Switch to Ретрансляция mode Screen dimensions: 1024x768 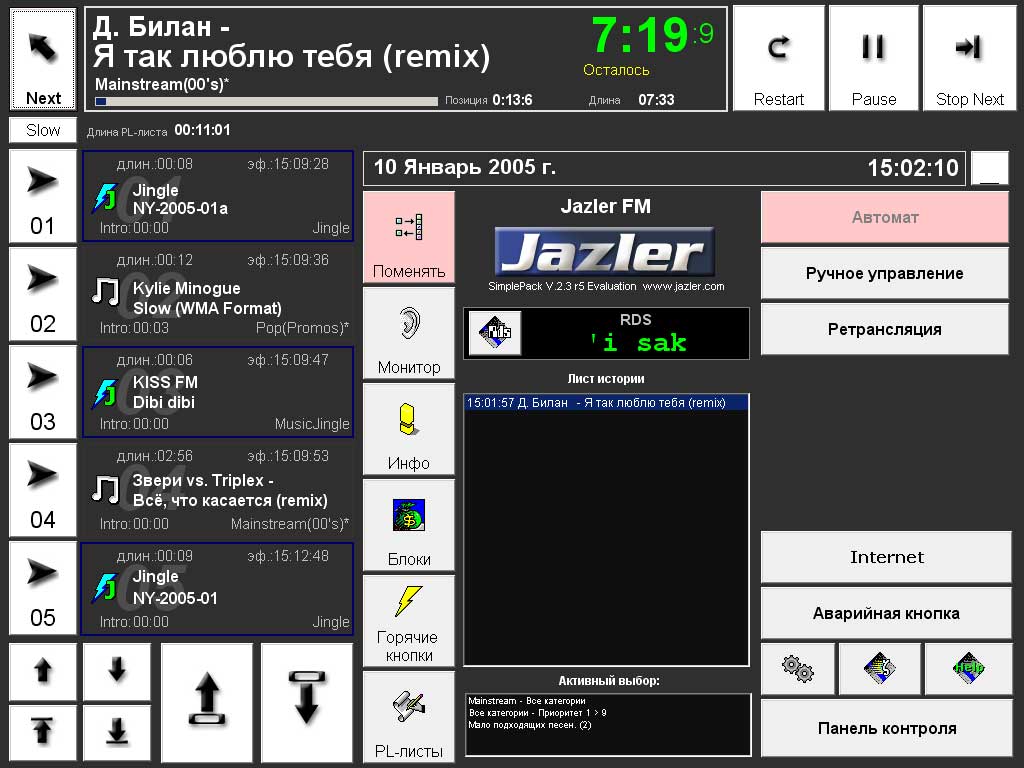[885, 329]
